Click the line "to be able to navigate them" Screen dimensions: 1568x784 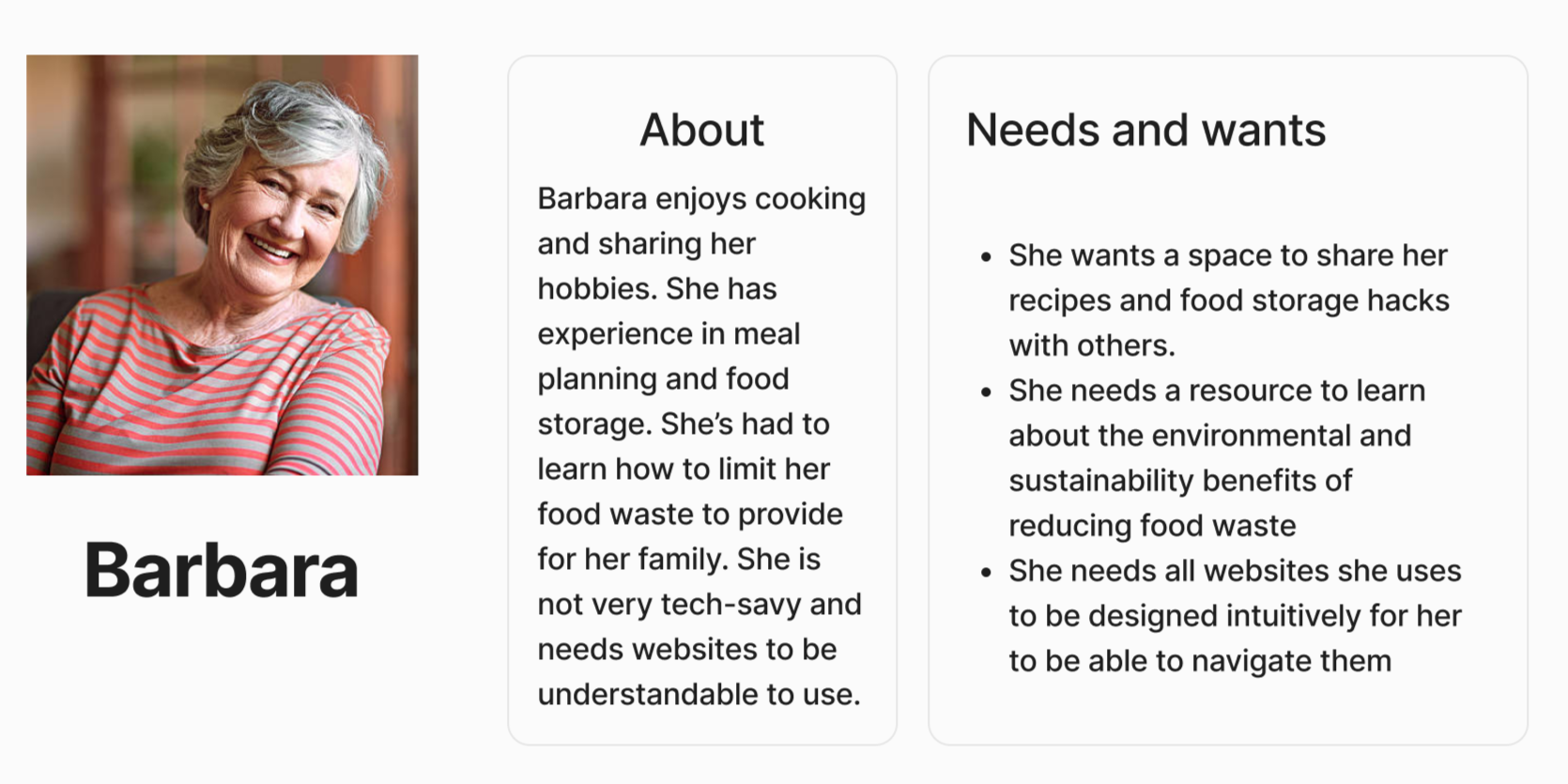click(1199, 661)
